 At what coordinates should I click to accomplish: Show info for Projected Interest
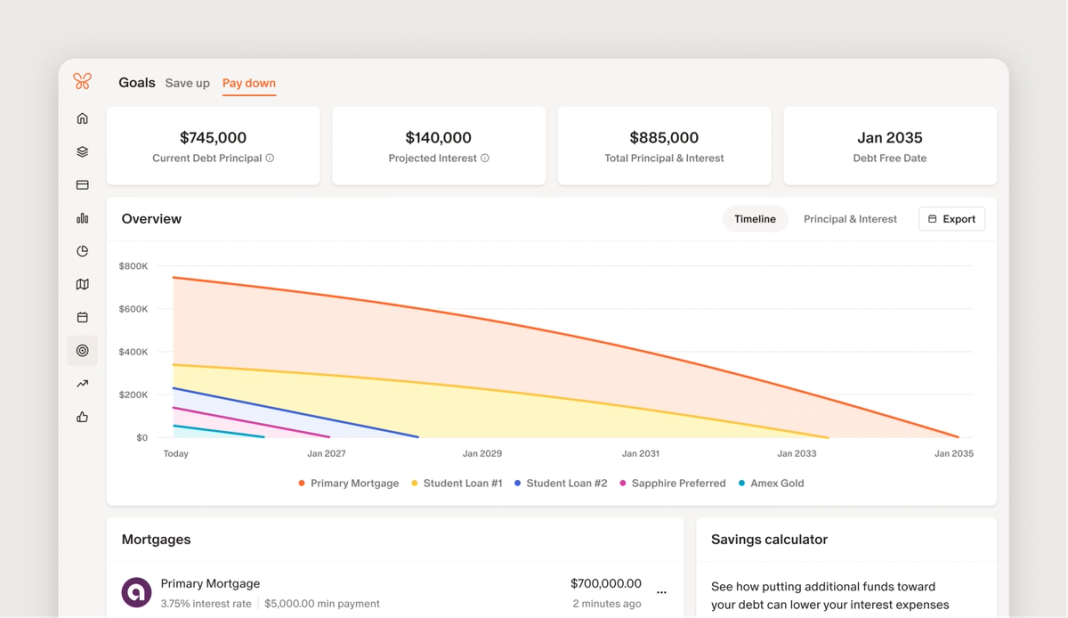coord(485,158)
